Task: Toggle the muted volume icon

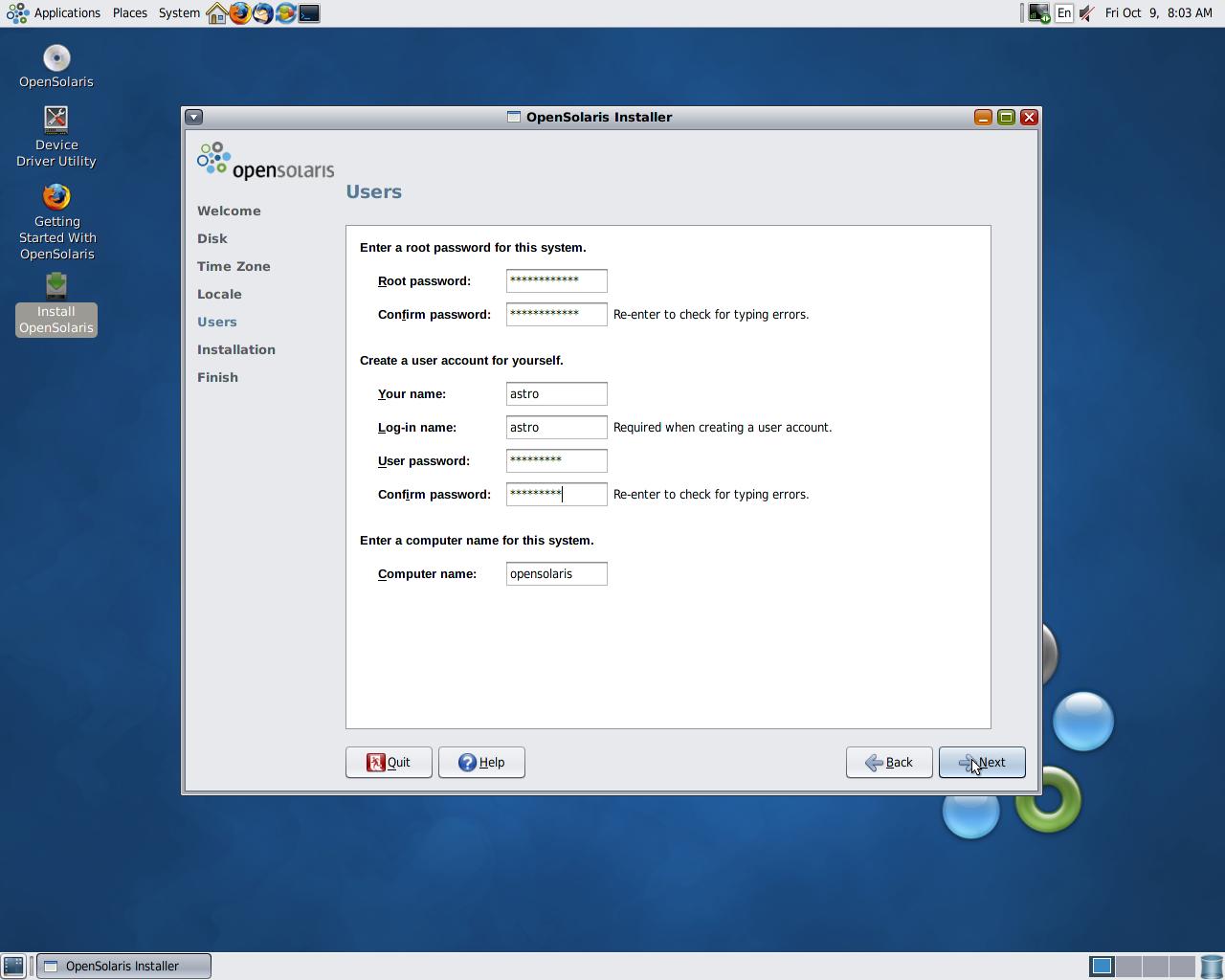Action: tap(1087, 13)
